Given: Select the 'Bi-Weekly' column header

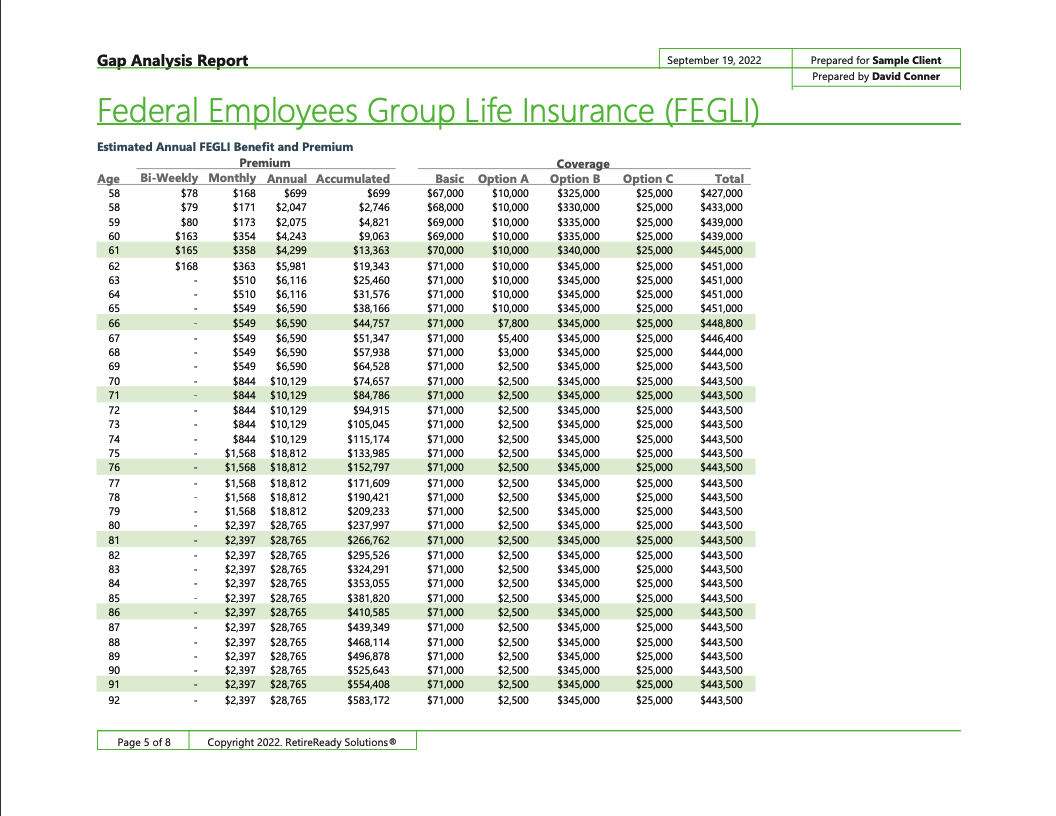Looking at the screenshot, I should pos(169,178).
